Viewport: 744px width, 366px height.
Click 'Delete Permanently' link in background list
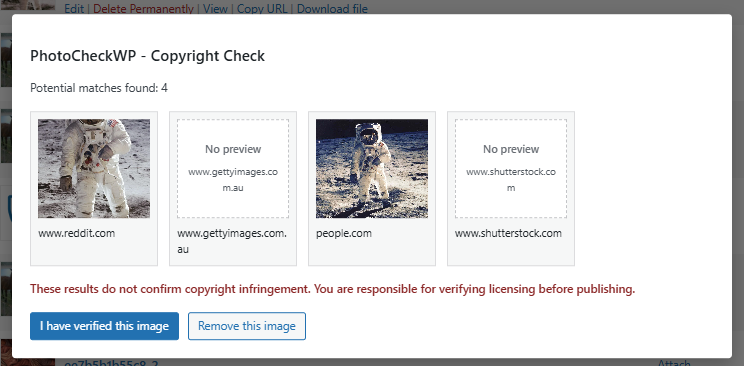point(143,9)
